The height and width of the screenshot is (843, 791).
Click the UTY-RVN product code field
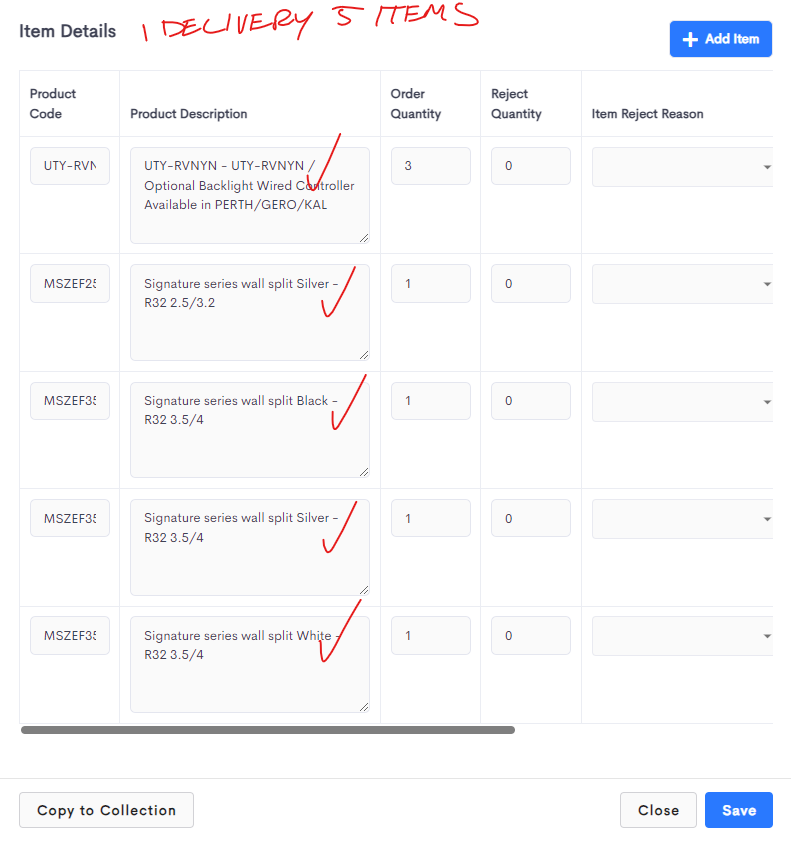coord(70,166)
